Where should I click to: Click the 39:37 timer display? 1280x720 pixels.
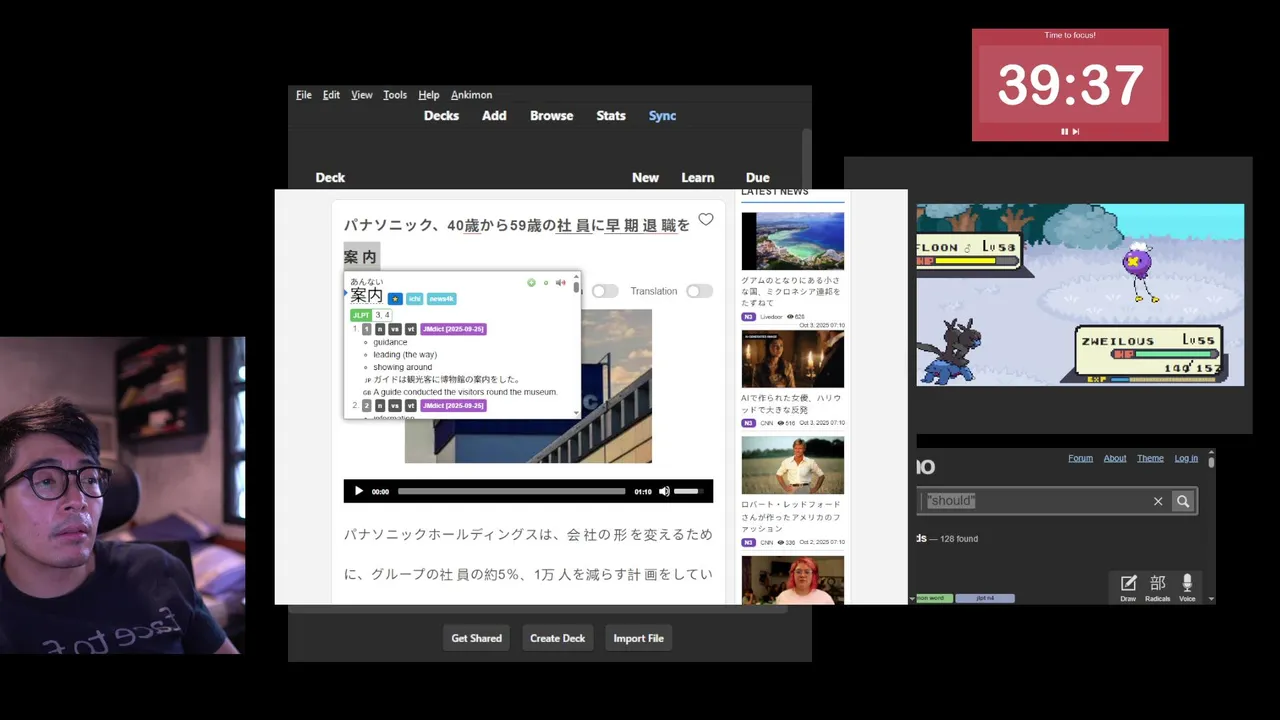click(x=1070, y=85)
